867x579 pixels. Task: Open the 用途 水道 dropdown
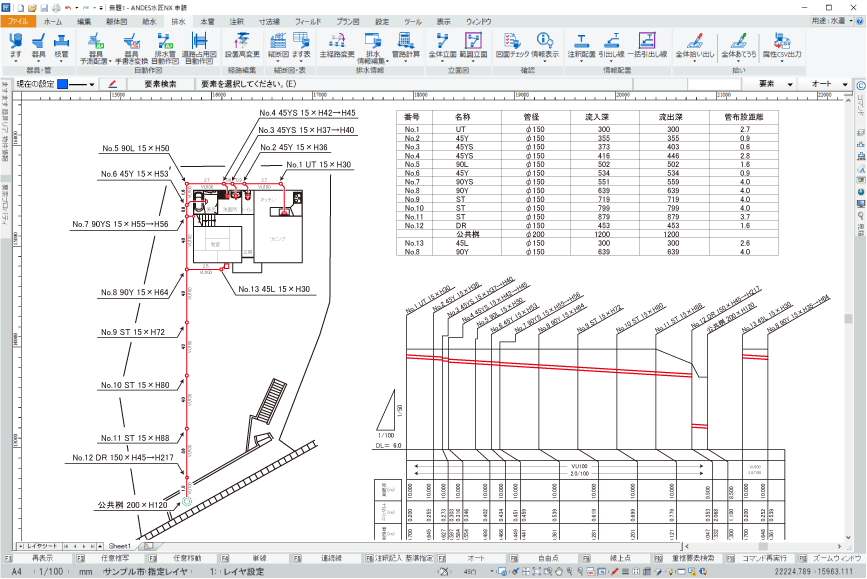[x=834, y=20]
